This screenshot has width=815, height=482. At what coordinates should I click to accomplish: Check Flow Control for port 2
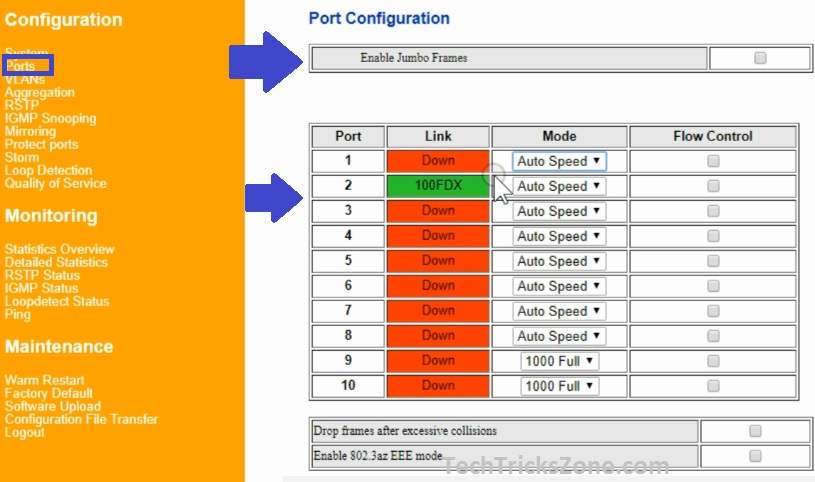[x=713, y=186]
